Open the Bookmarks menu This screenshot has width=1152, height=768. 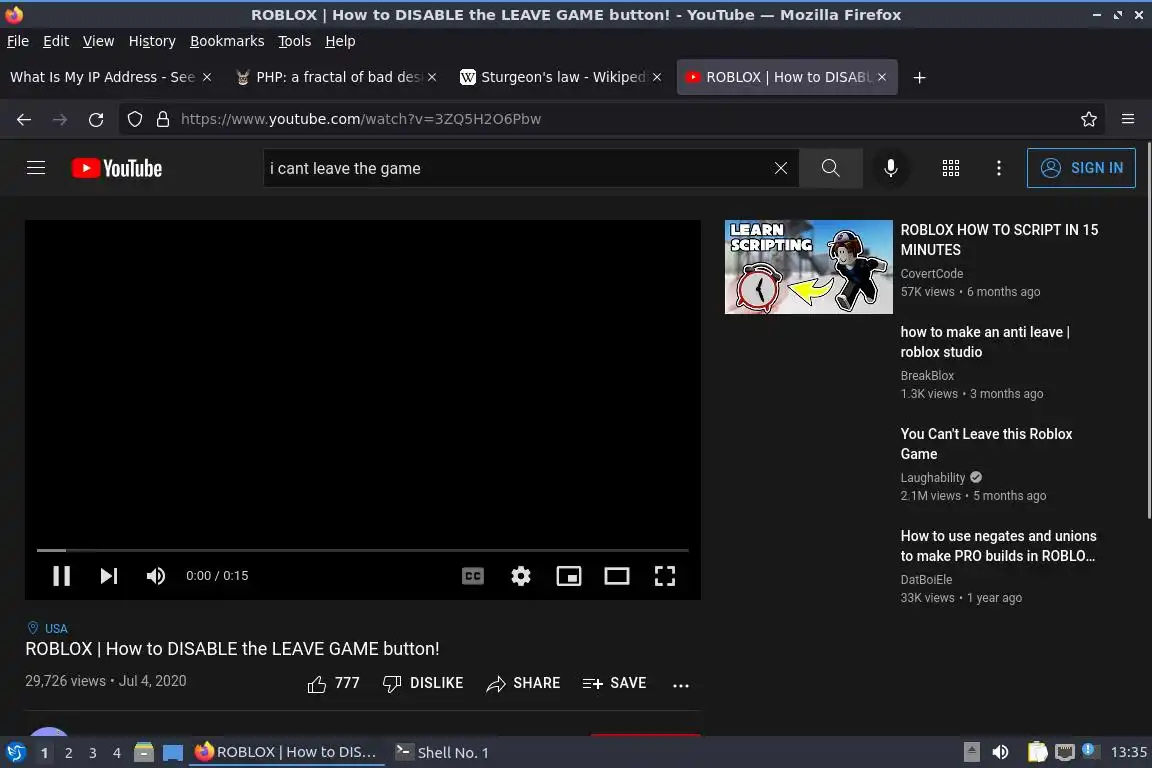coord(227,41)
